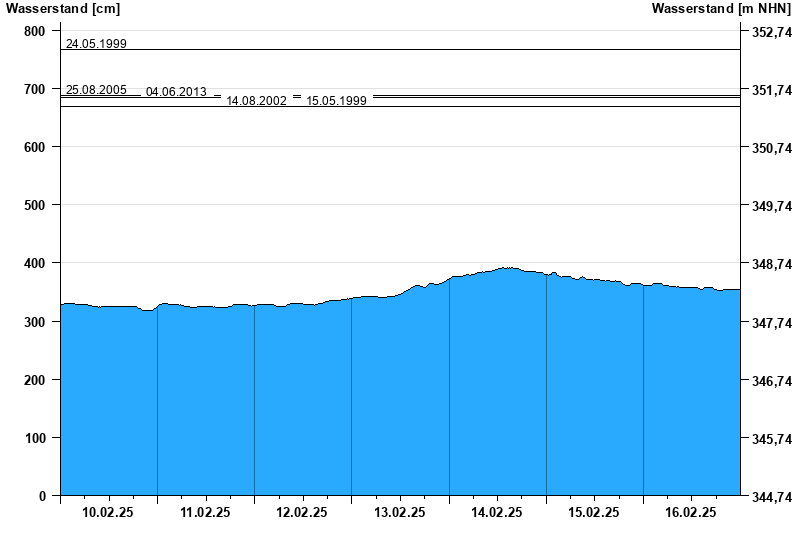Click the 344,74 value on right axis
The image size is (800, 550).
tap(771, 496)
